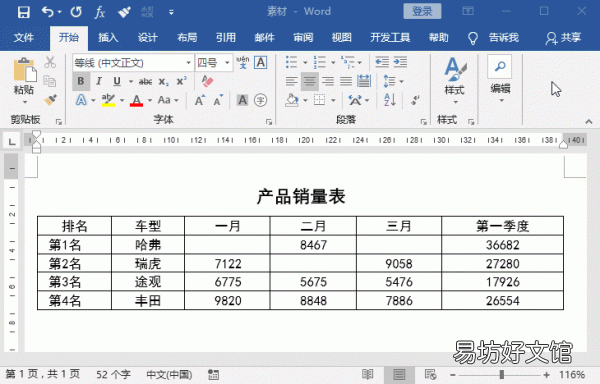Click the Character Border A icon
600x384 pixels.
[x=261, y=62]
